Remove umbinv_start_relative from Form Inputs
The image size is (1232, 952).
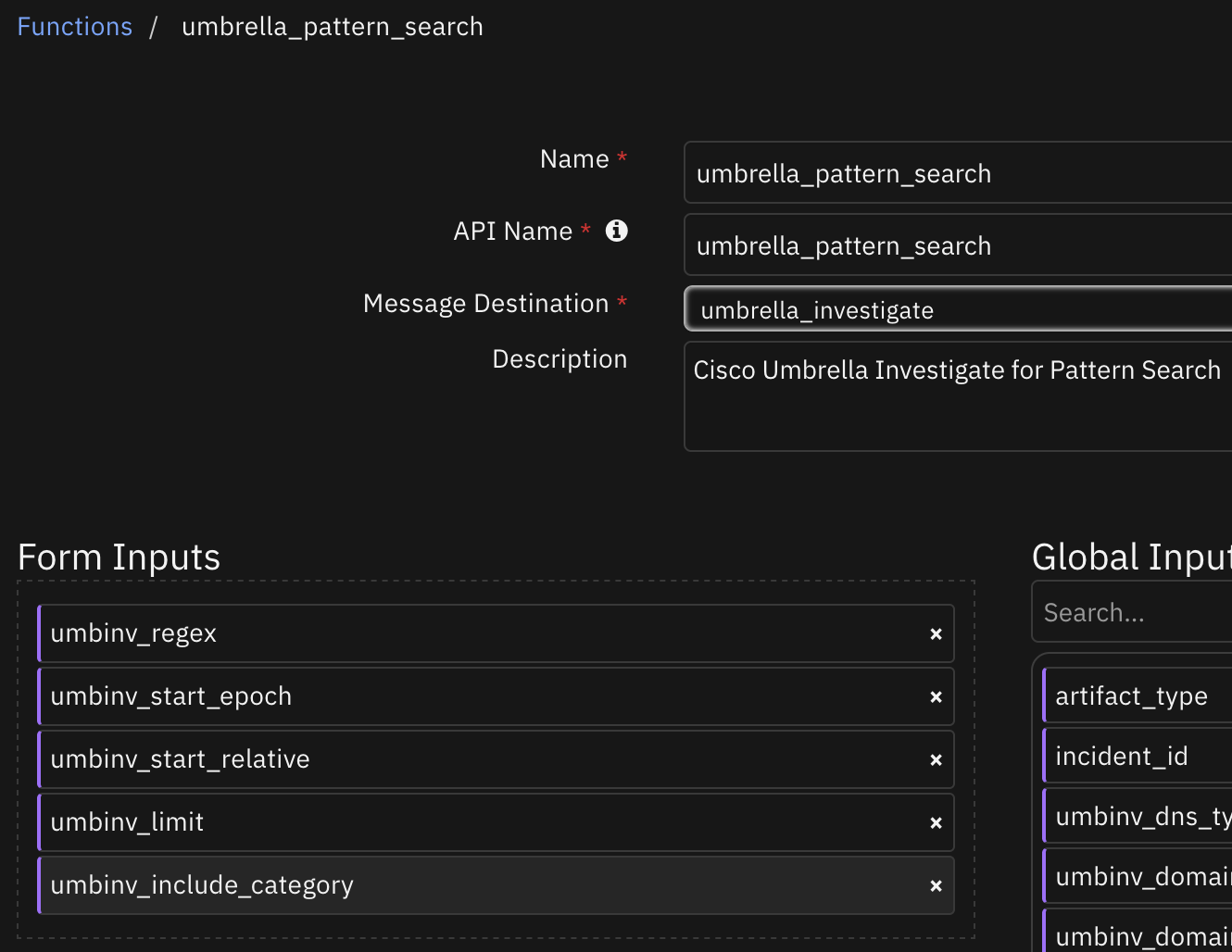click(x=936, y=760)
